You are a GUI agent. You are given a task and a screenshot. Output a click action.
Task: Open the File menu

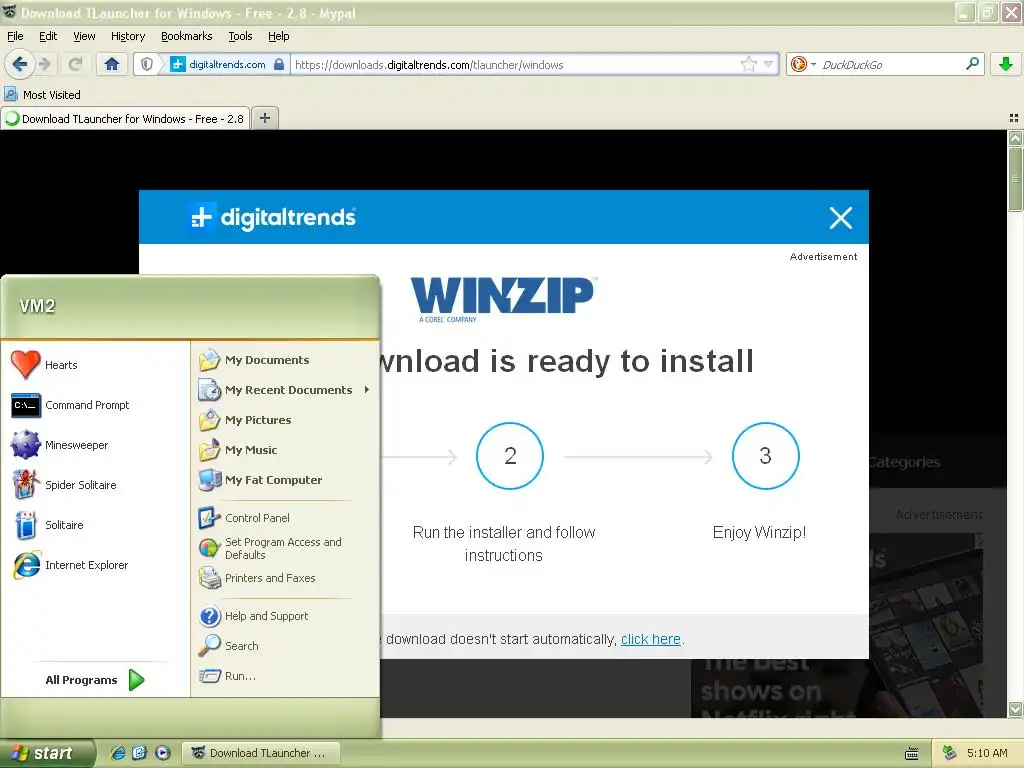[15, 36]
